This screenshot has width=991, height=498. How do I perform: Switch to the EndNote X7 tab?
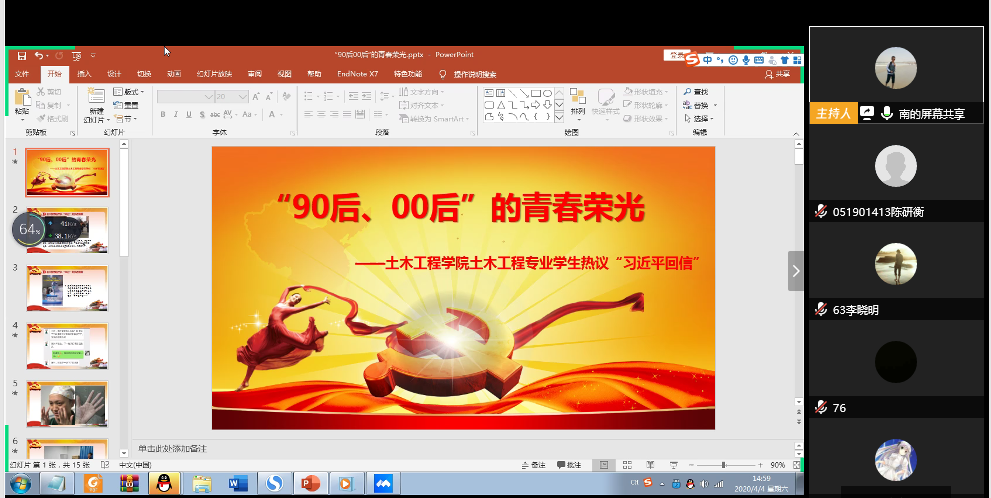(357, 74)
